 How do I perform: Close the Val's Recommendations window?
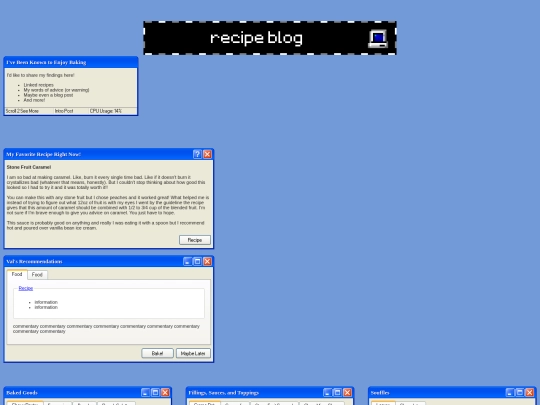coord(207,261)
